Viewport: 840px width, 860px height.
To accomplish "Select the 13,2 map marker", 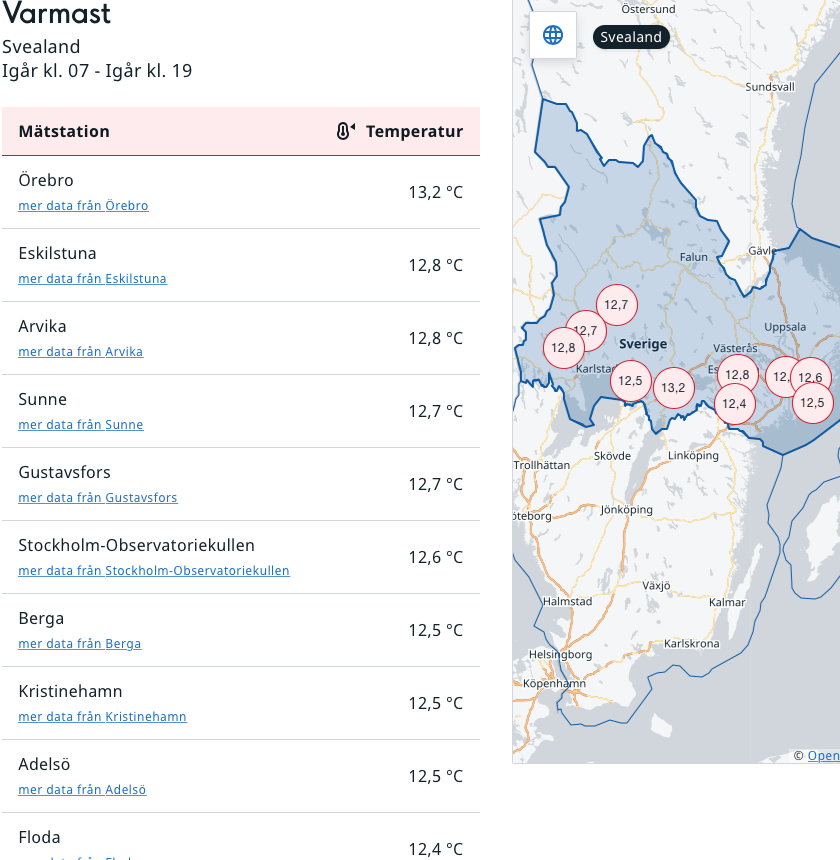I will point(673,387).
